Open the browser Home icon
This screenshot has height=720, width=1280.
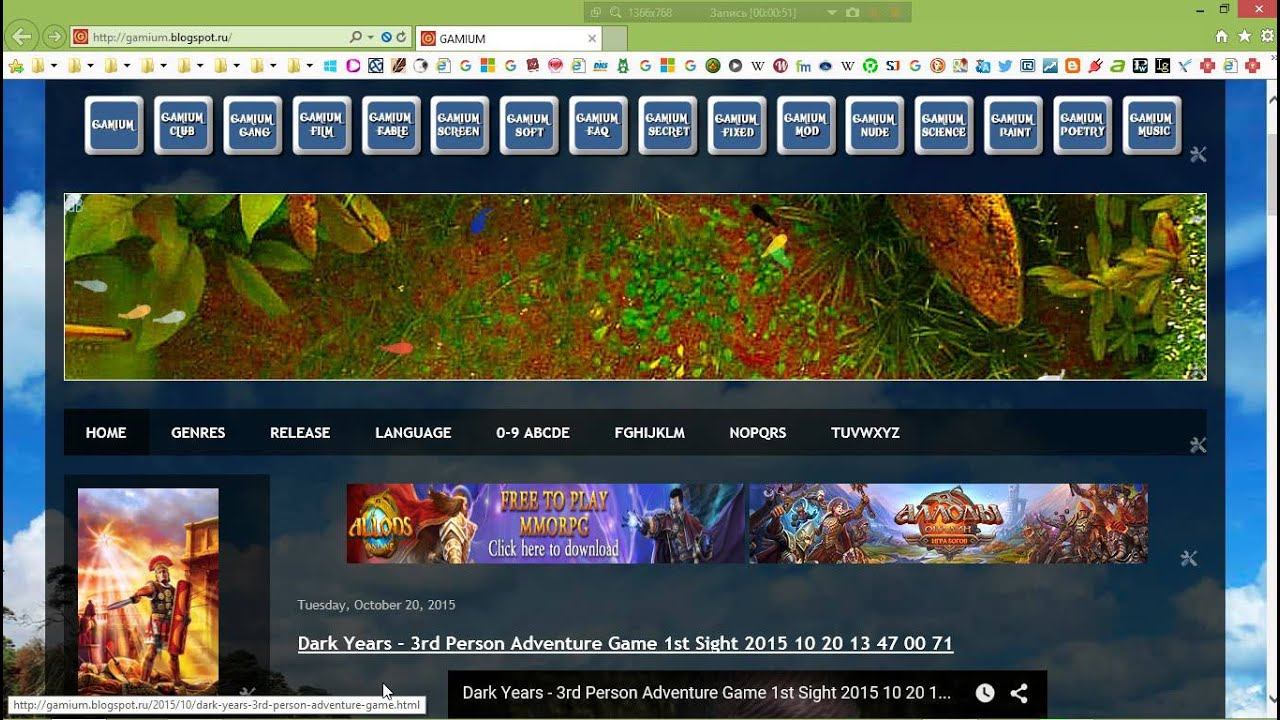(1221, 36)
